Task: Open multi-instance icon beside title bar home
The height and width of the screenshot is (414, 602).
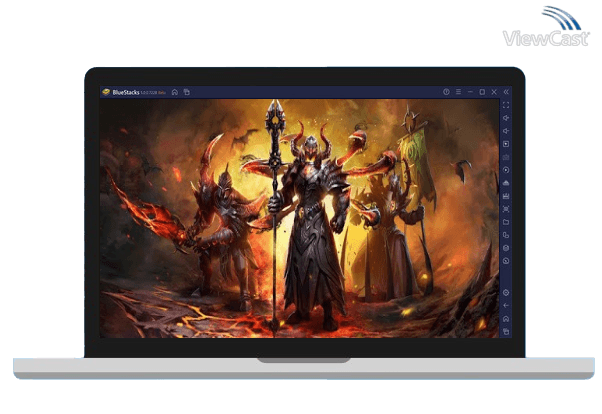Action: (x=187, y=92)
